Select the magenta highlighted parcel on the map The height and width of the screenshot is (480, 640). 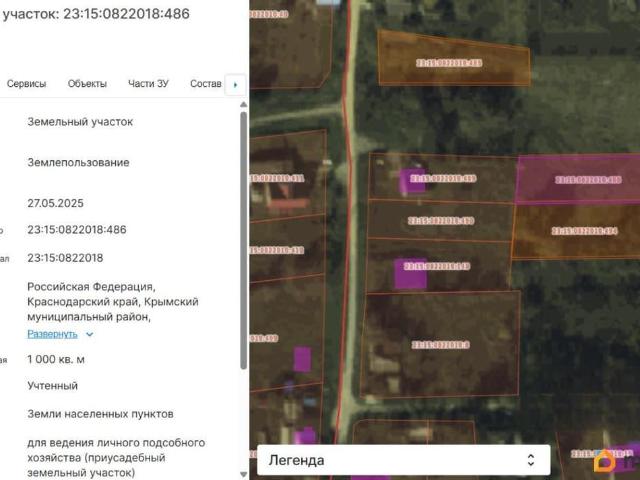(578, 180)
